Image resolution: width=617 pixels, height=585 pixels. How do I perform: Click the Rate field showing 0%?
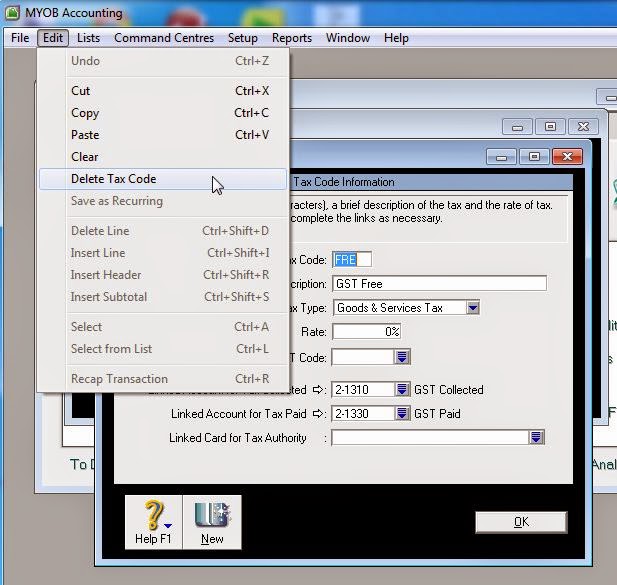366,332
